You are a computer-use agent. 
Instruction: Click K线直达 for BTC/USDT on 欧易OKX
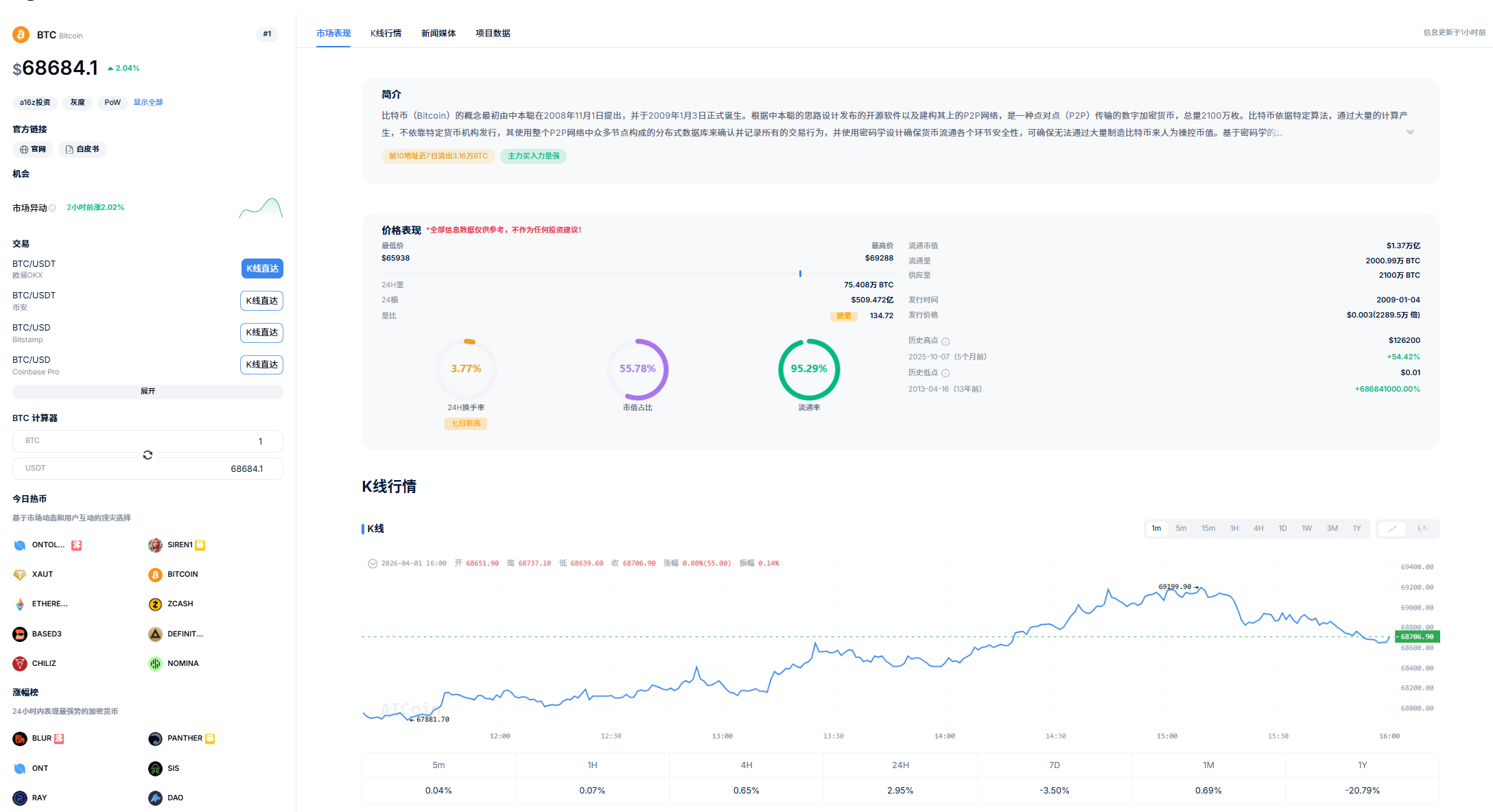261,268
